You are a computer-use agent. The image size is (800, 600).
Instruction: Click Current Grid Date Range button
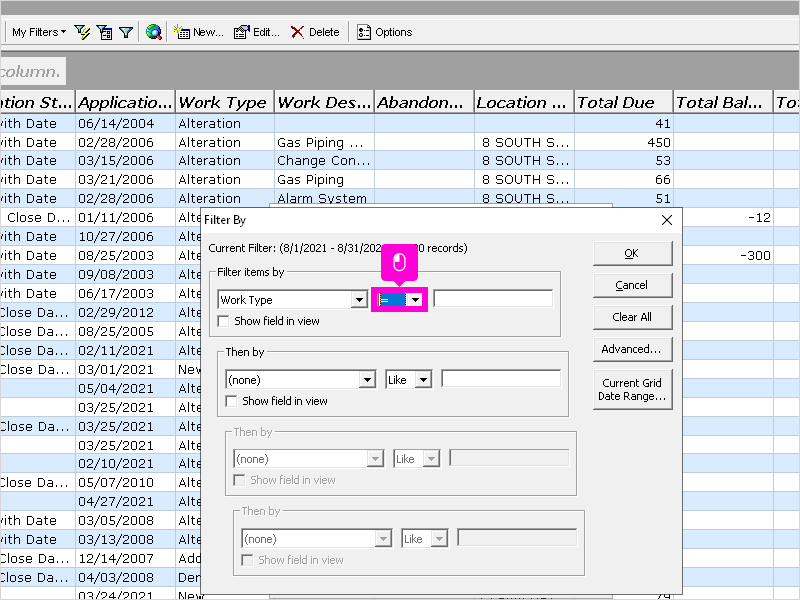coord(632,389)
